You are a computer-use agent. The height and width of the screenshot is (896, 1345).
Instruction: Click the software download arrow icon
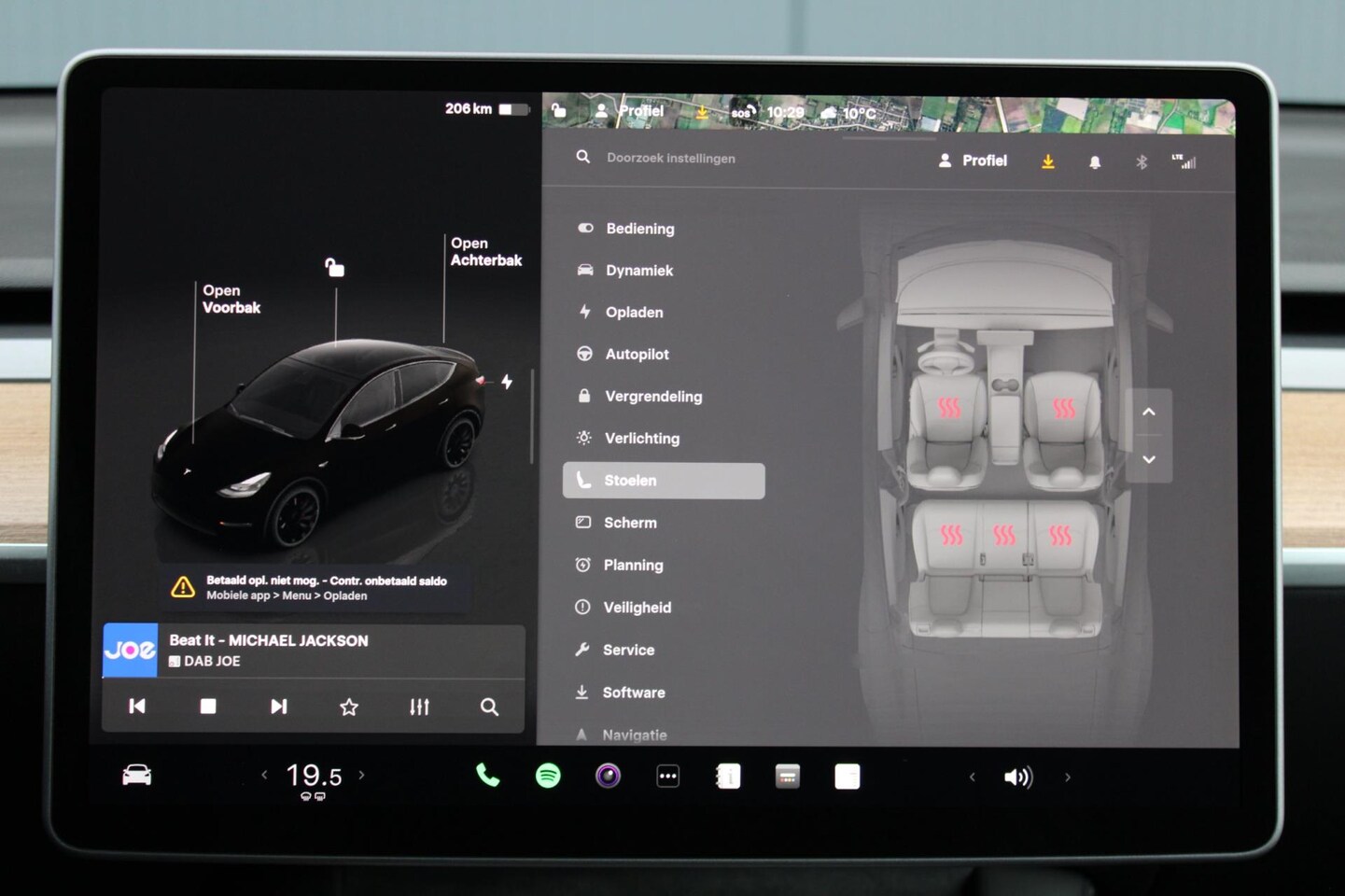pos(1048,161)
